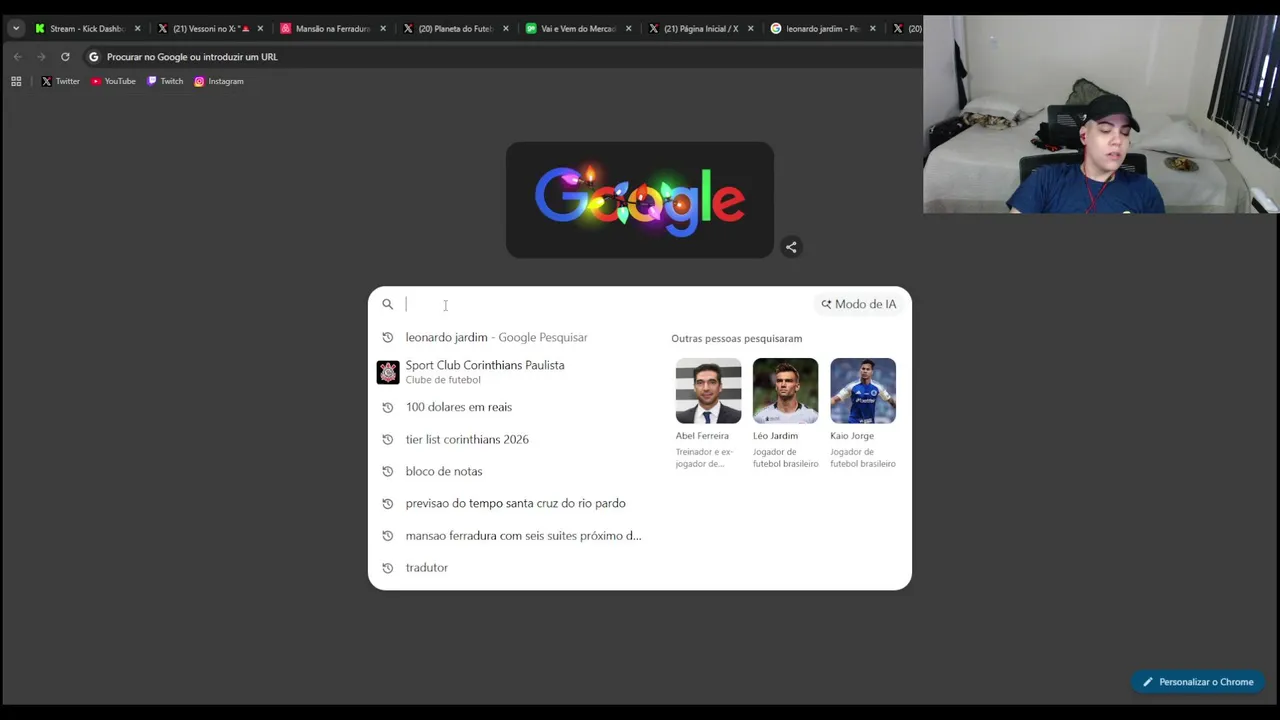Open the YouTube bookmark
Image resolution: width=1280 pixels, height=720 pixels.
(113, 81)
